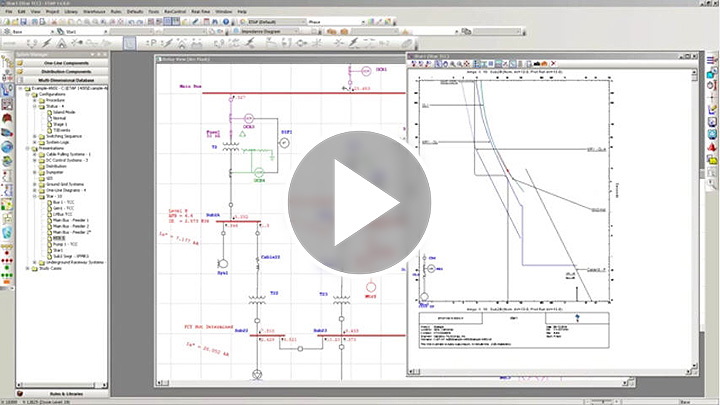720x405 pixels.
Task: Open the Edit menu
Action: point(22,11)
